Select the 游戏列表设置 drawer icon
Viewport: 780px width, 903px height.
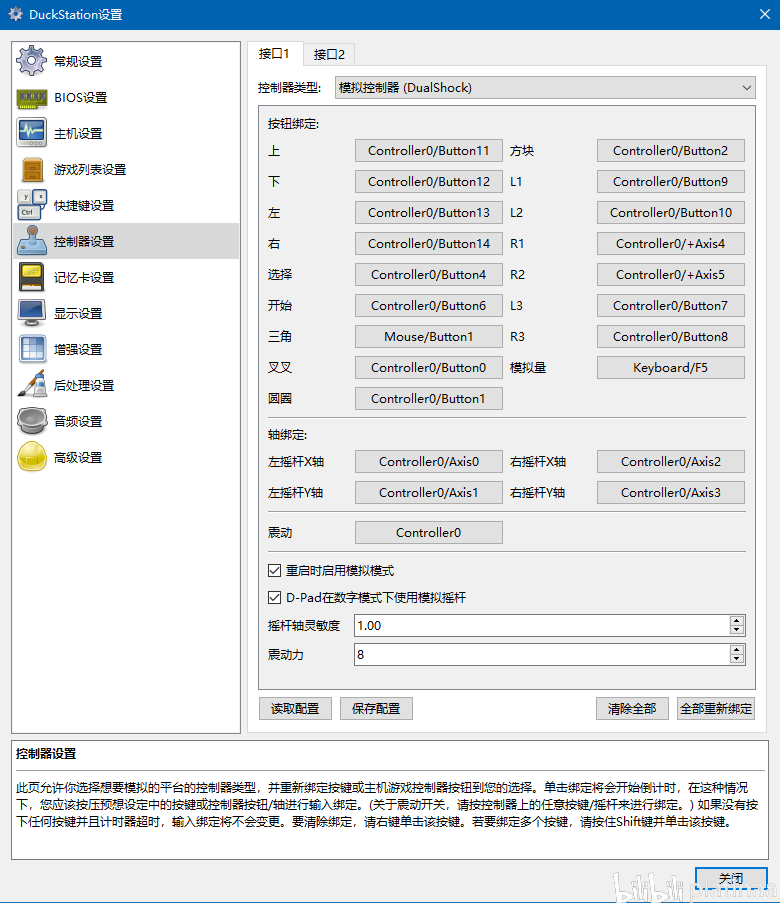(32, 169)
